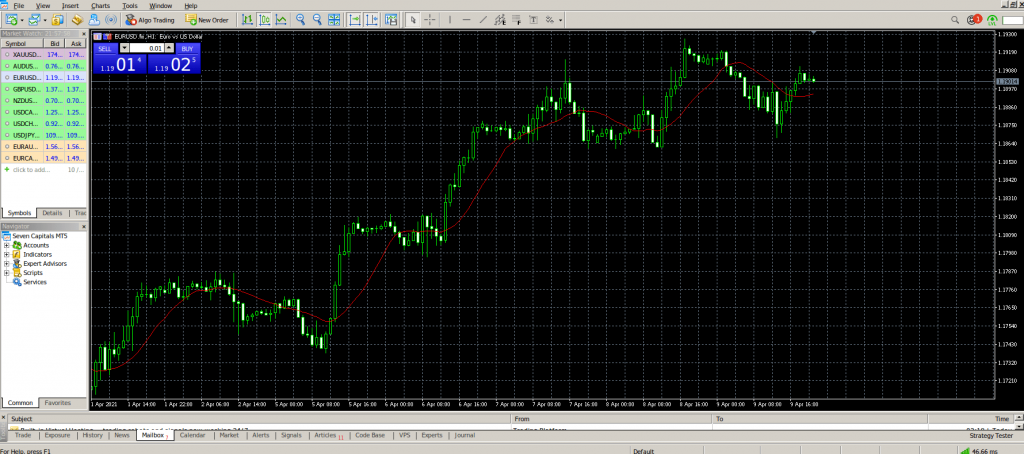Expand Accounts in Navigator
The image size is (1024, 454).
tap(7, 245)
